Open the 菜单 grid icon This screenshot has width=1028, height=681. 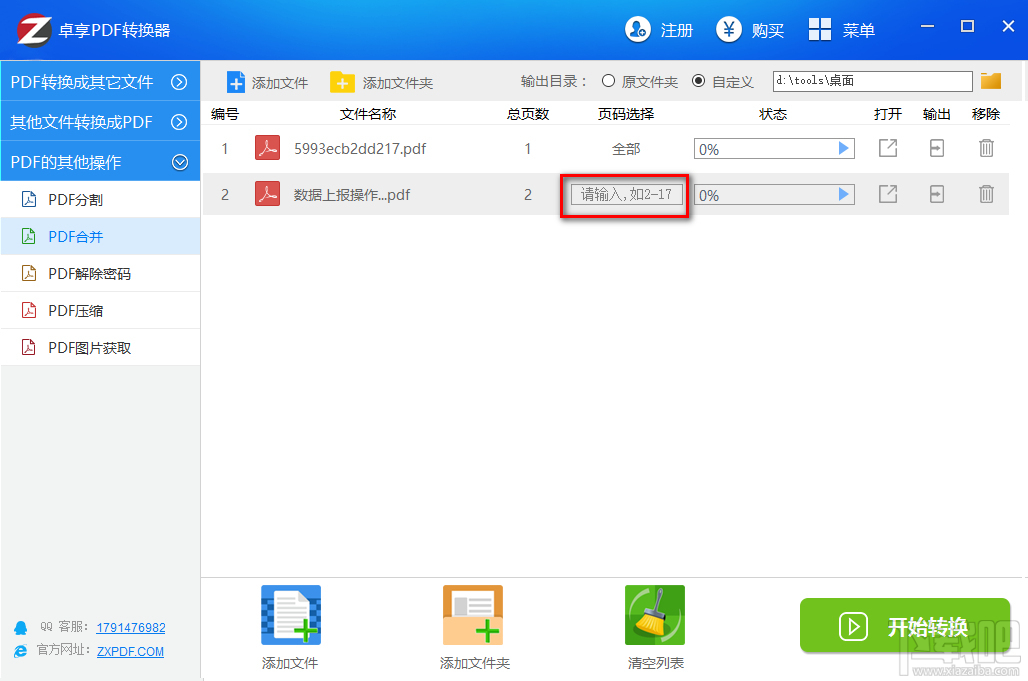[x=820, y=29]
